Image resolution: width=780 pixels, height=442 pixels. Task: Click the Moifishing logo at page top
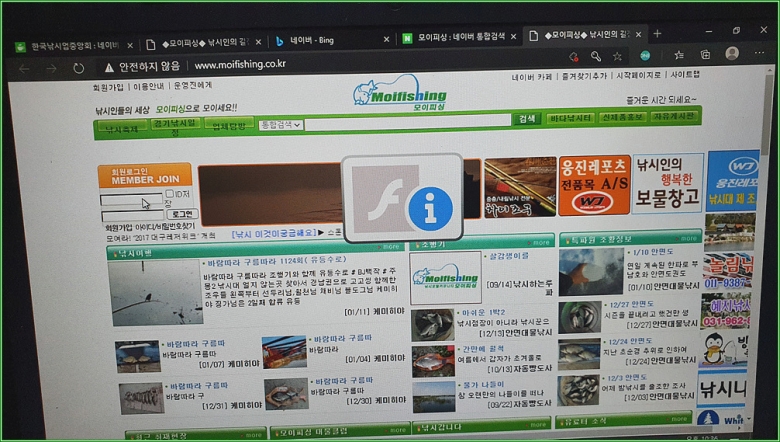[400, 93]
